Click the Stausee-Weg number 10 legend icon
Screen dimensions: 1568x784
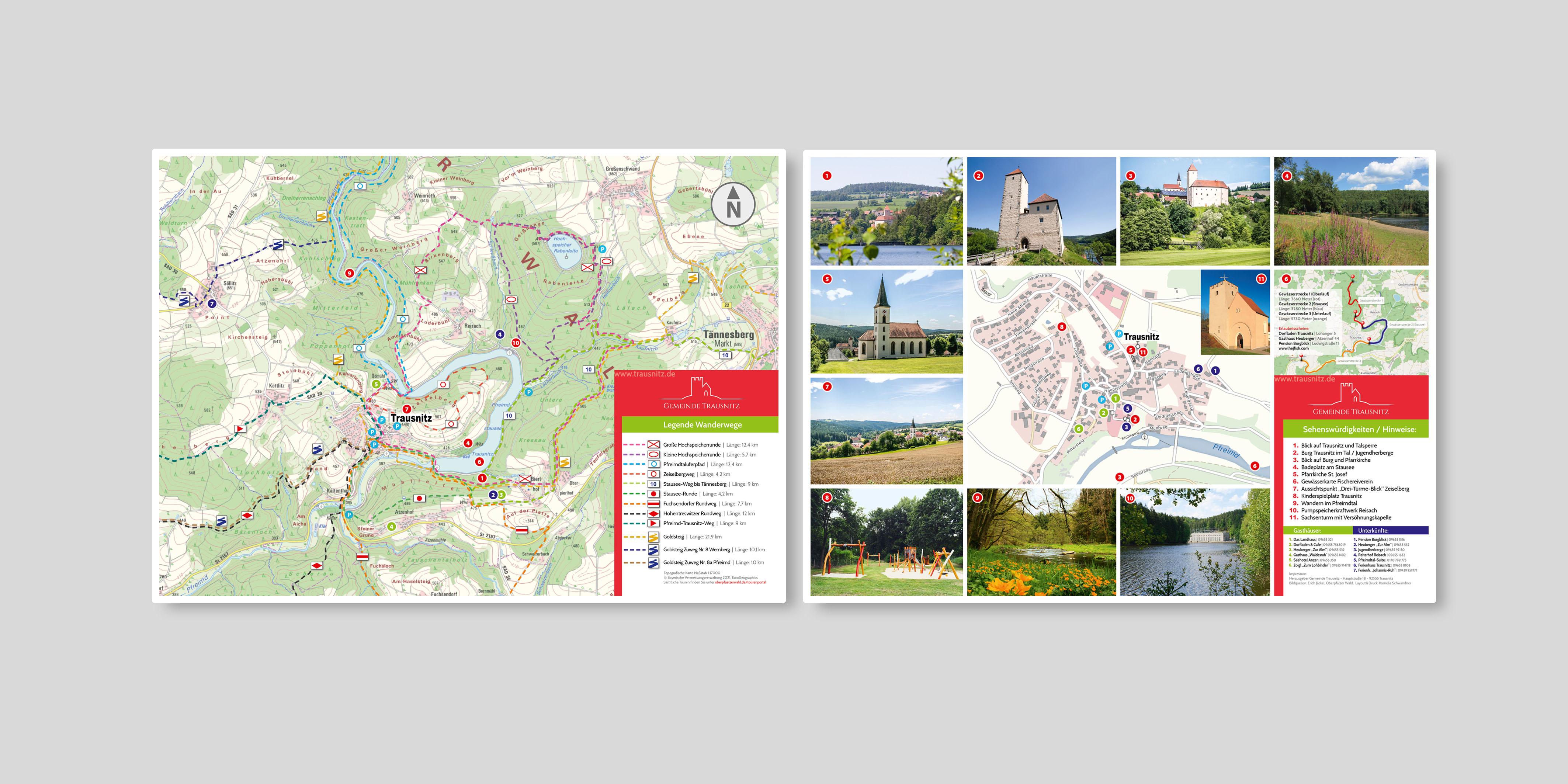tap(653, 484)
